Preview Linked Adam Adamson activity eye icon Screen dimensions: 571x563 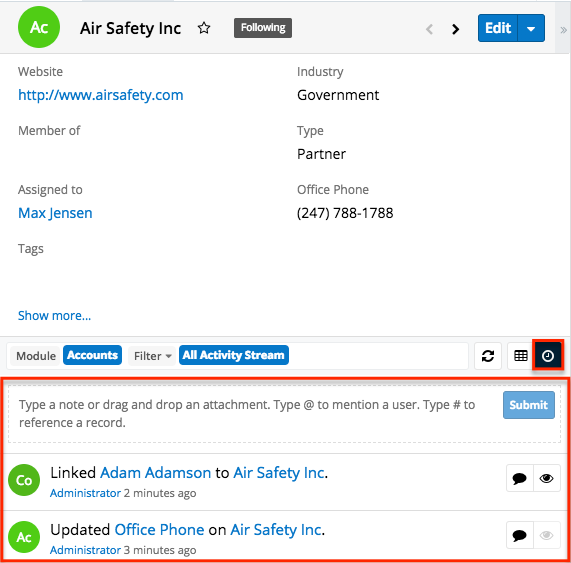pyautogui.click(x=547, y=478)
